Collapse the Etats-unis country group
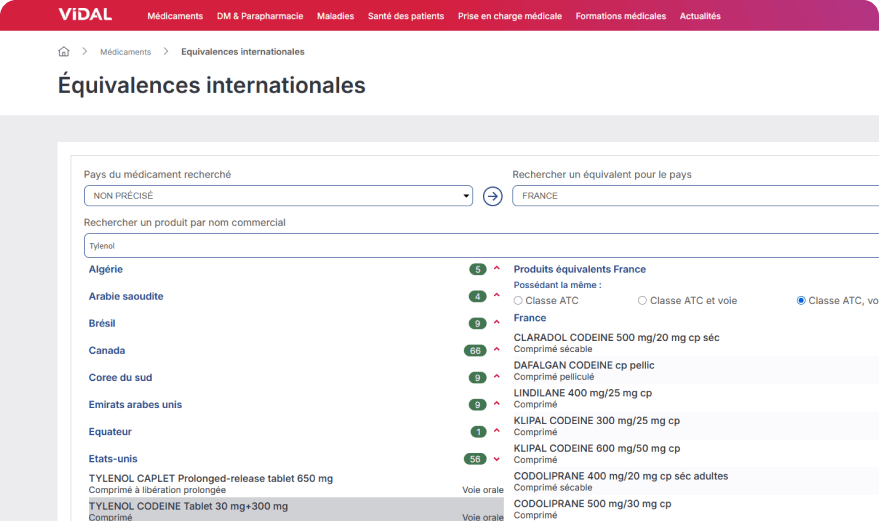This screenshot has height=521, width=879. [x=113, y=459]
